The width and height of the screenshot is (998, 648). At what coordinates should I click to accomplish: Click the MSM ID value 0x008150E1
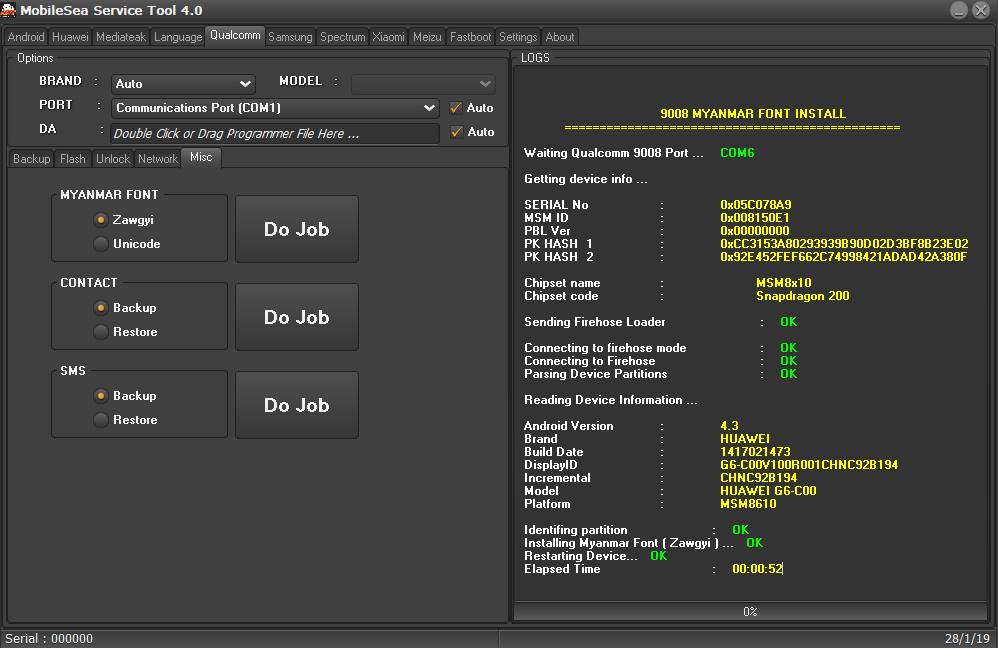(x=755, y=218)
